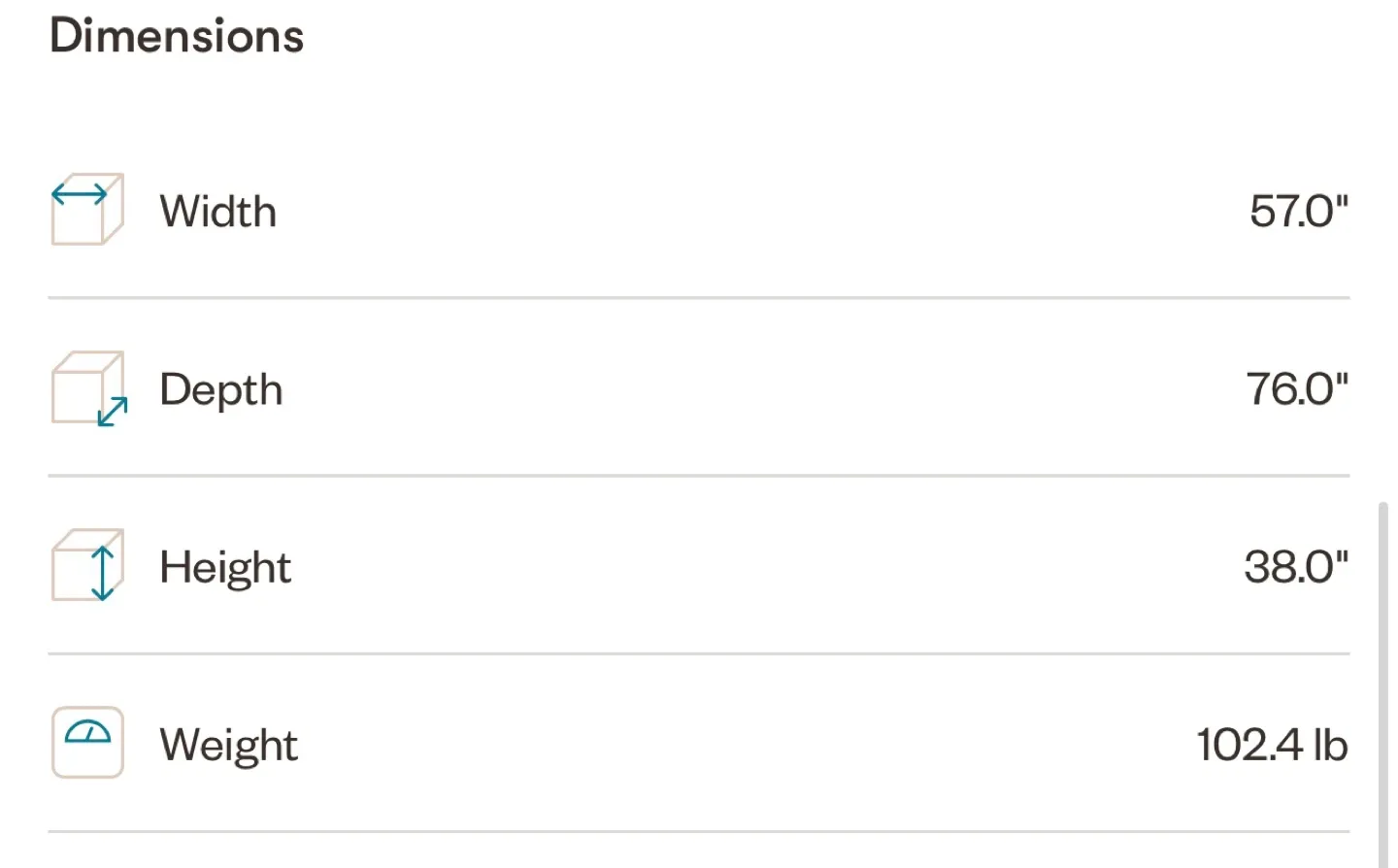Image resolution: width=1398 pixels, height=868 pixels.
Task: Select the Depth label
Action: 221,390
